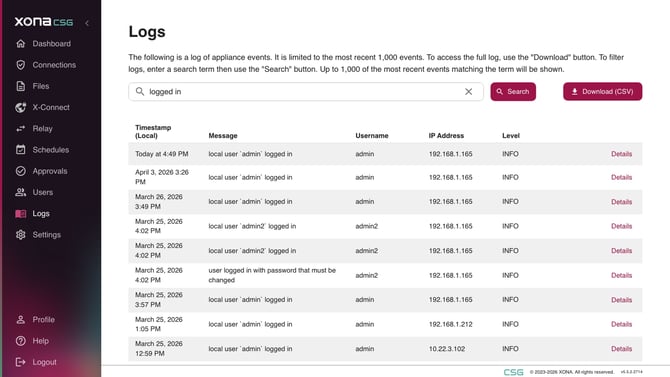Click the Settings gear icon

[x=21, y=235]
